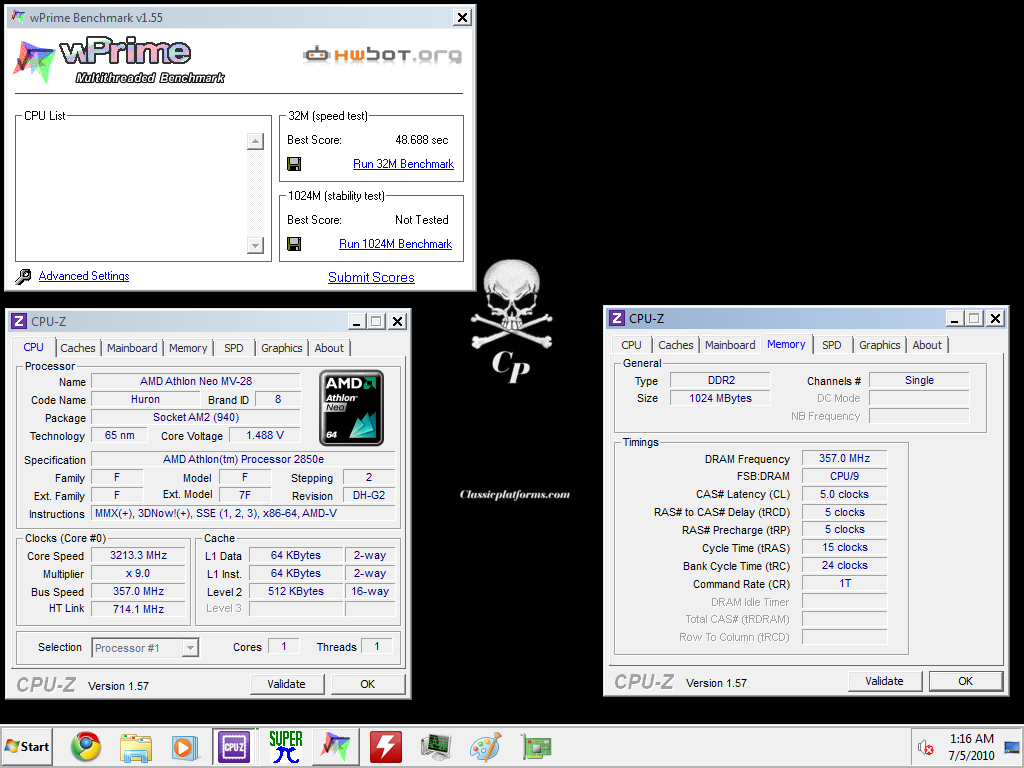Open Google Chrome from the taskbar

86,746
